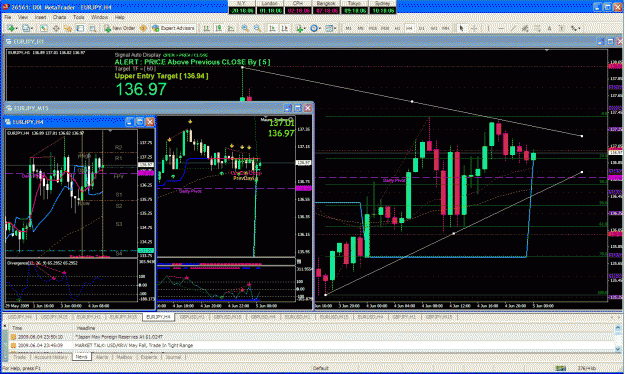Open the chart Templates icon

tap(329, 28)
